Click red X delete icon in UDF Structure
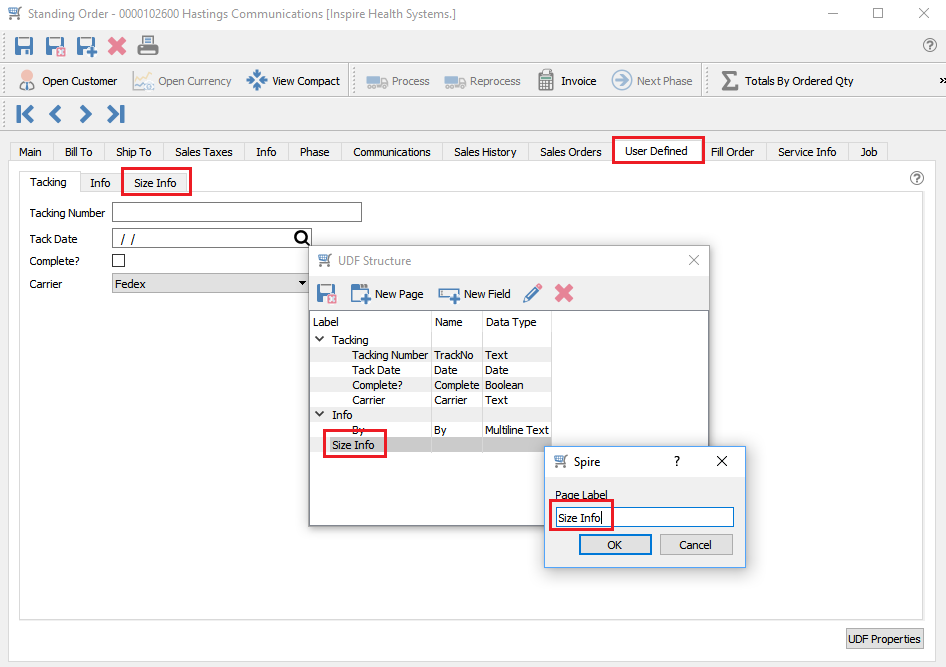 563,294
